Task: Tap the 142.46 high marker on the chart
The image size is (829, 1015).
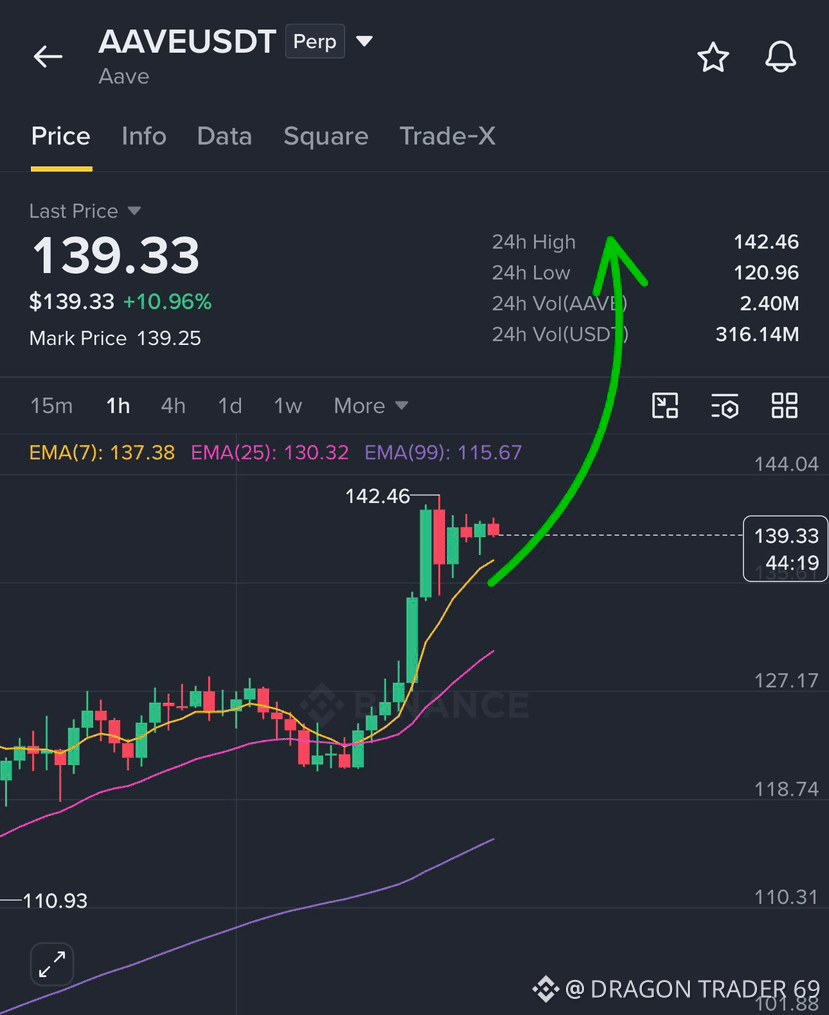Action: 377,496
